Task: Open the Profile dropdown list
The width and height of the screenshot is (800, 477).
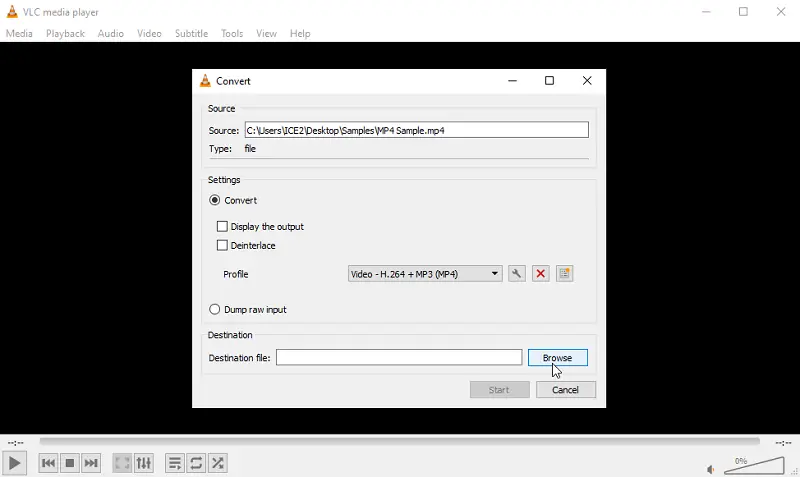Action: 425,274
